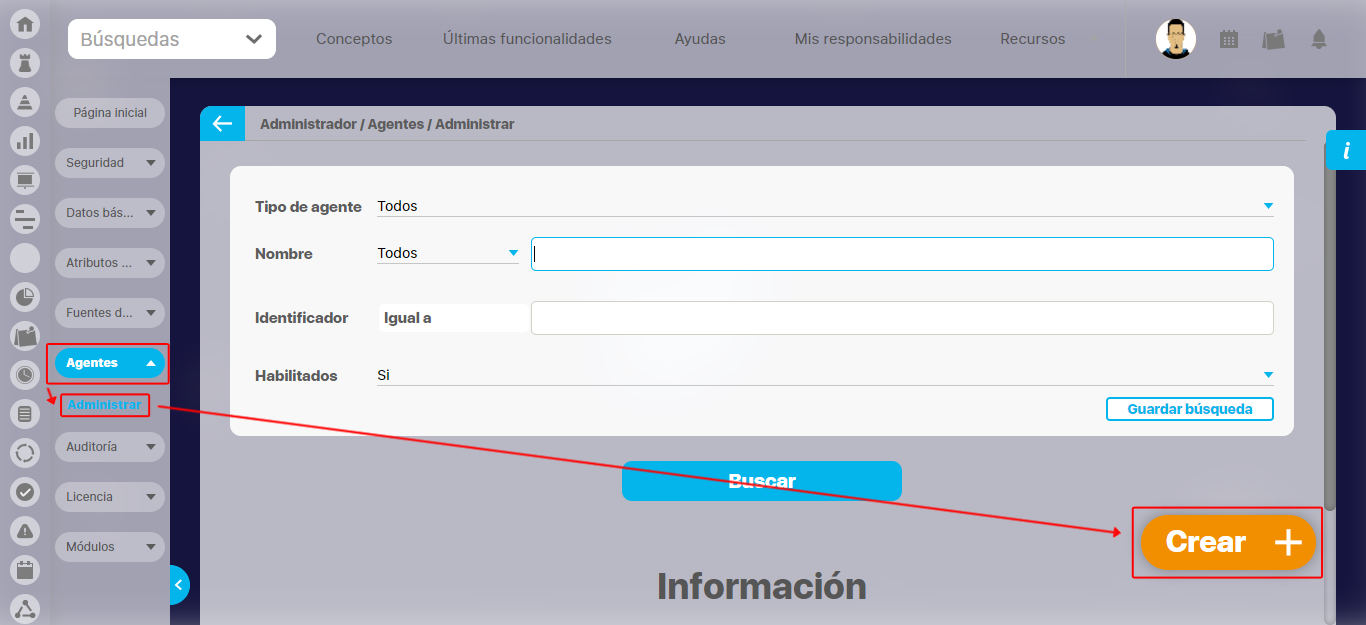Viewport: 1366px width, 625px height.
Task: Click the home icon in left sidebar
Action: 25,24
